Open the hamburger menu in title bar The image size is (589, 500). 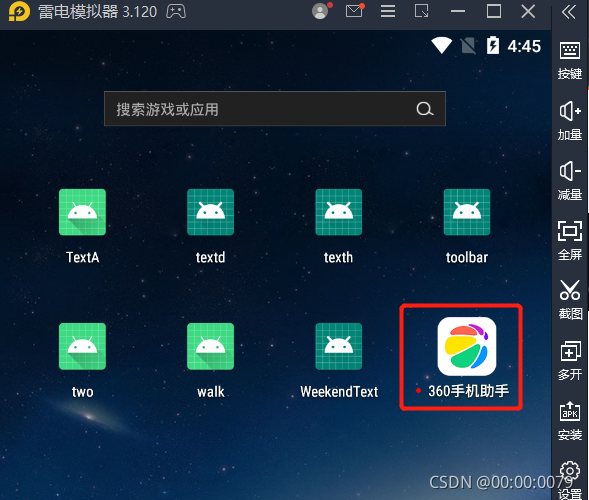click(x=388, y=11)
